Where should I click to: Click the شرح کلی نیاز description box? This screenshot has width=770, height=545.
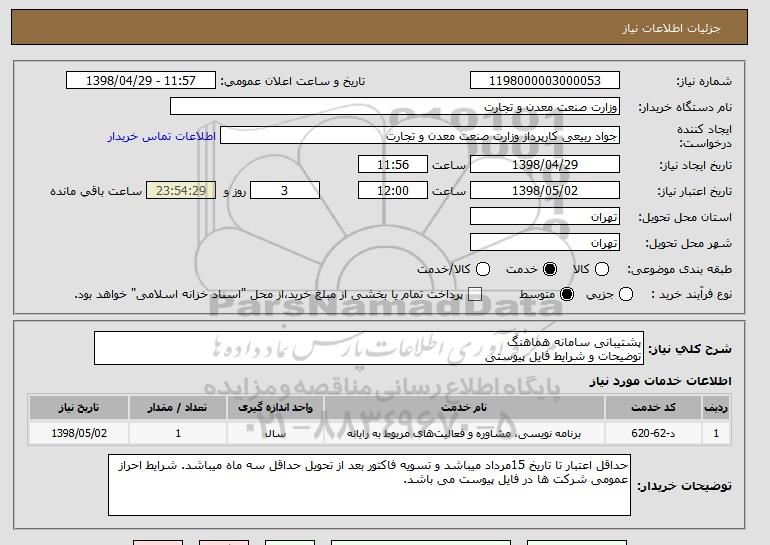[369, 348]
